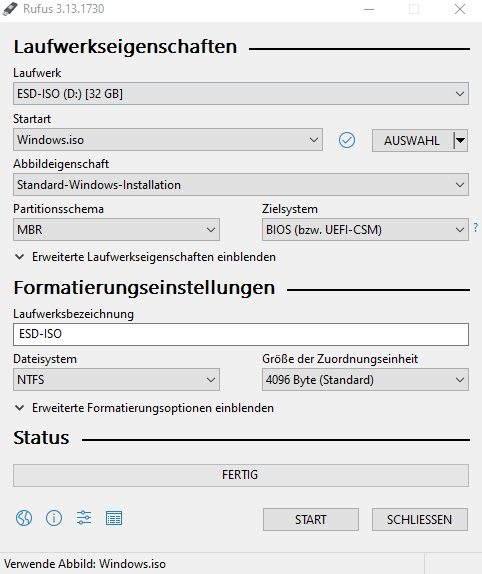This screenshot has width=482, height=574.
Task: Open the Partitionsschema MBR dropdown
Action: coord(116,230)
